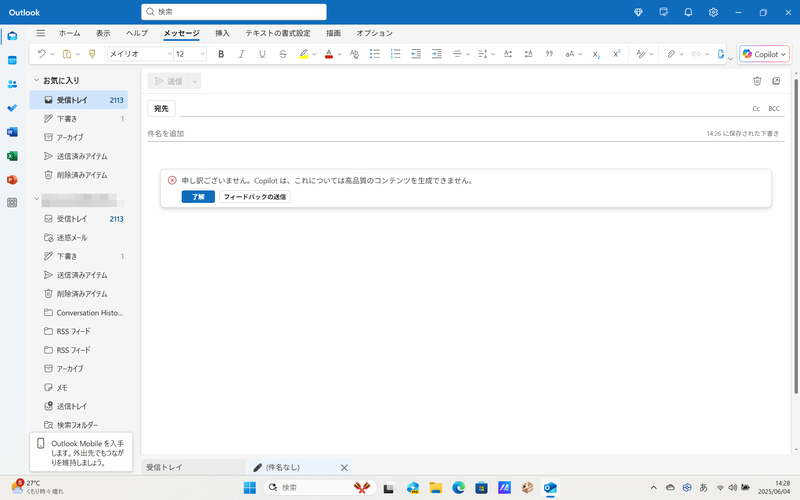Show the Cc field
Image resolution: width=800 pixels, height=500 pixels.
[756, 109]
